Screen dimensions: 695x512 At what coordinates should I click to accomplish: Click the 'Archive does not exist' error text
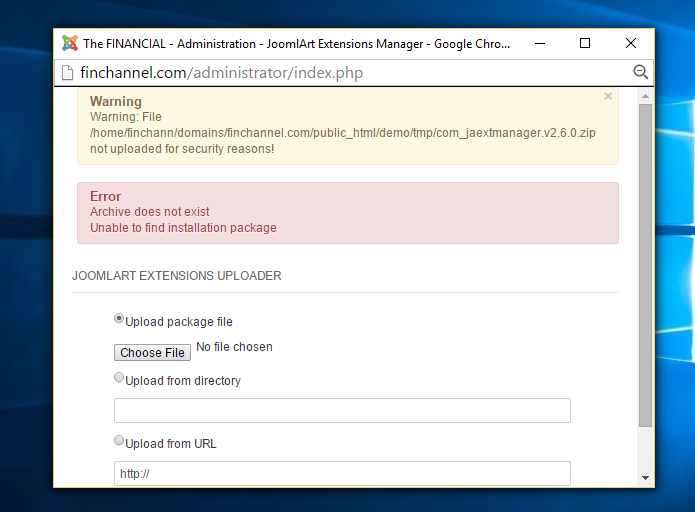pyautogui.click(x=150, y=212)
